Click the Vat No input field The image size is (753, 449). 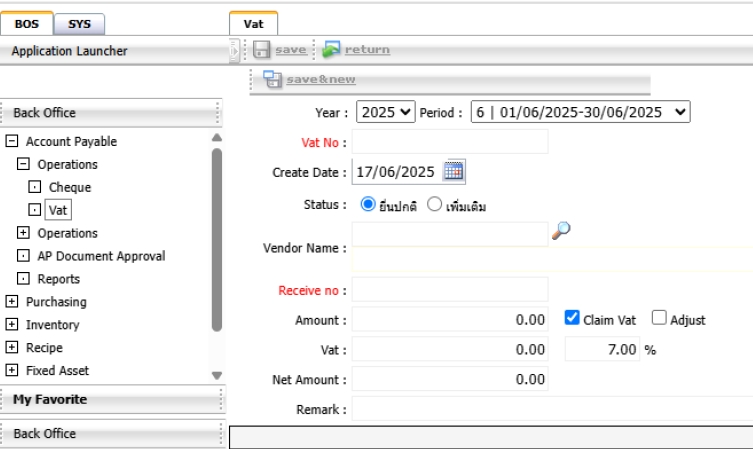point(450,142)
